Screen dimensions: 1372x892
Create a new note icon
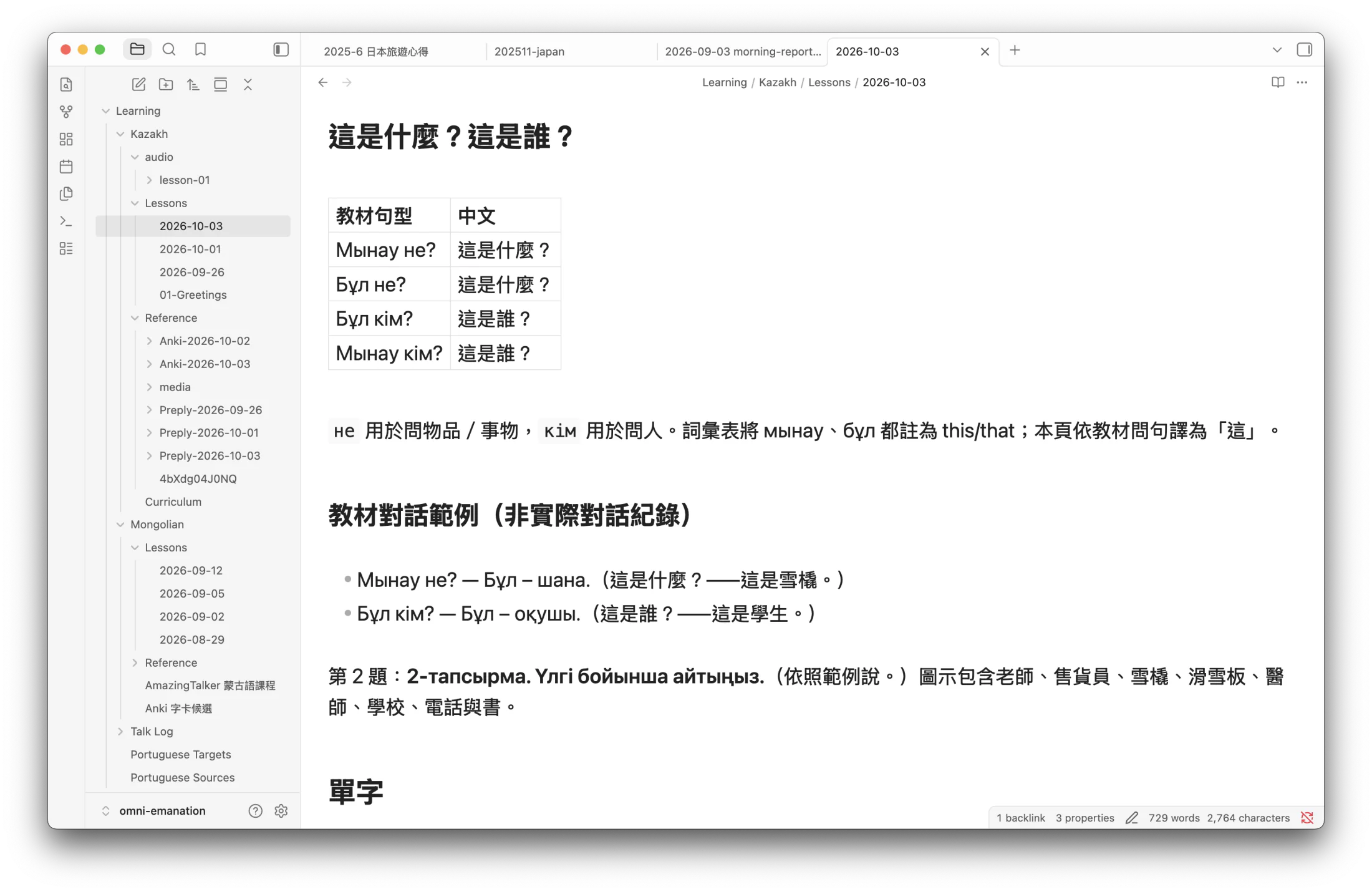(138, 84)
